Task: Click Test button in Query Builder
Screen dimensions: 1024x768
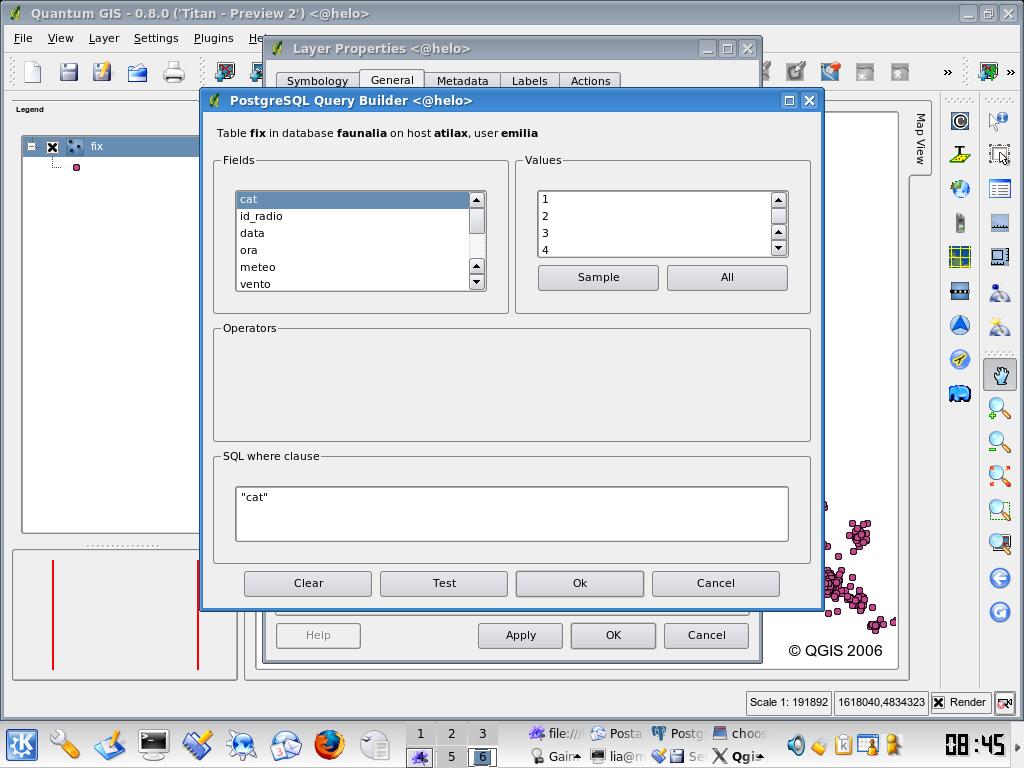Action: click(x=444, y=583)
